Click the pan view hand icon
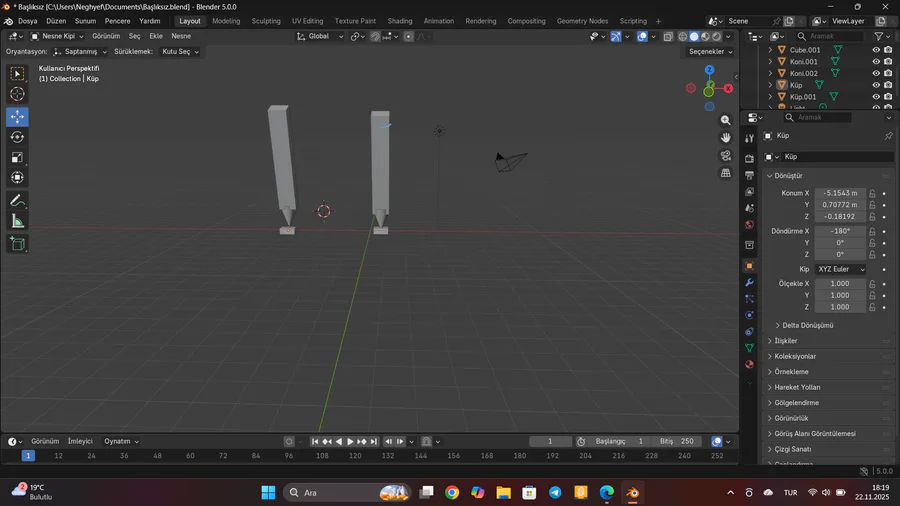 [x=726, y=138]
